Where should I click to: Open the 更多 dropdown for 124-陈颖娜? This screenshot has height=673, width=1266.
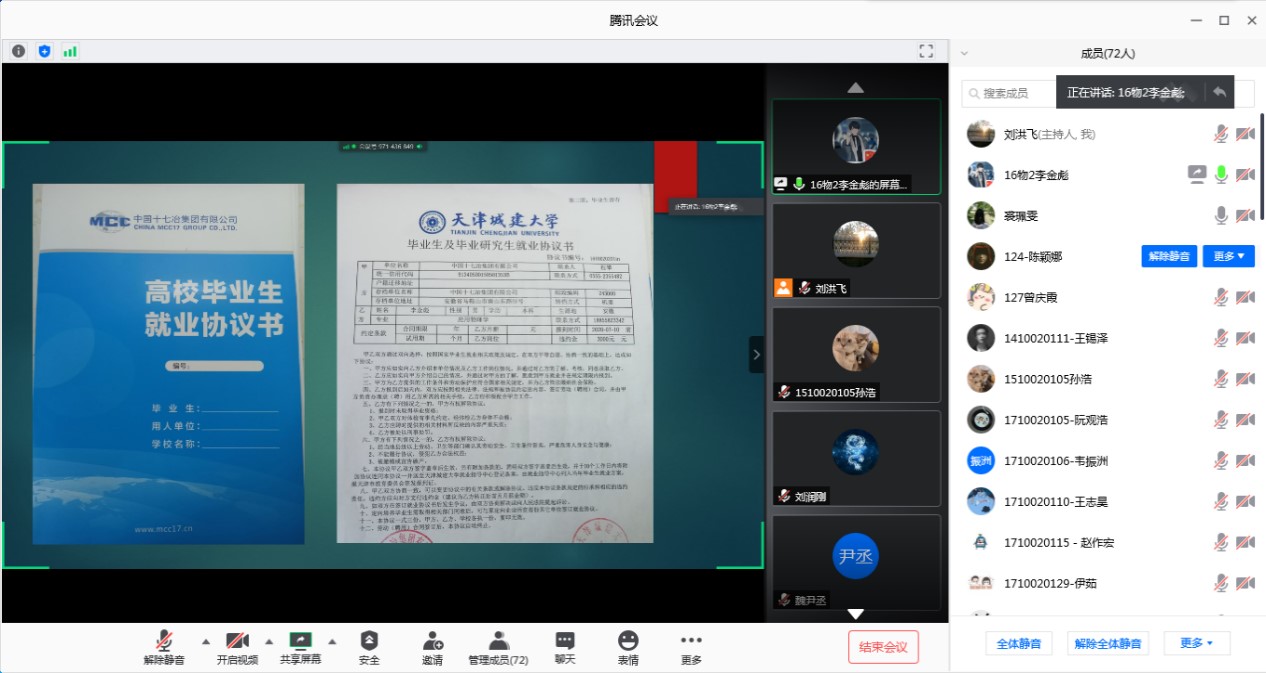[1228, 256]
